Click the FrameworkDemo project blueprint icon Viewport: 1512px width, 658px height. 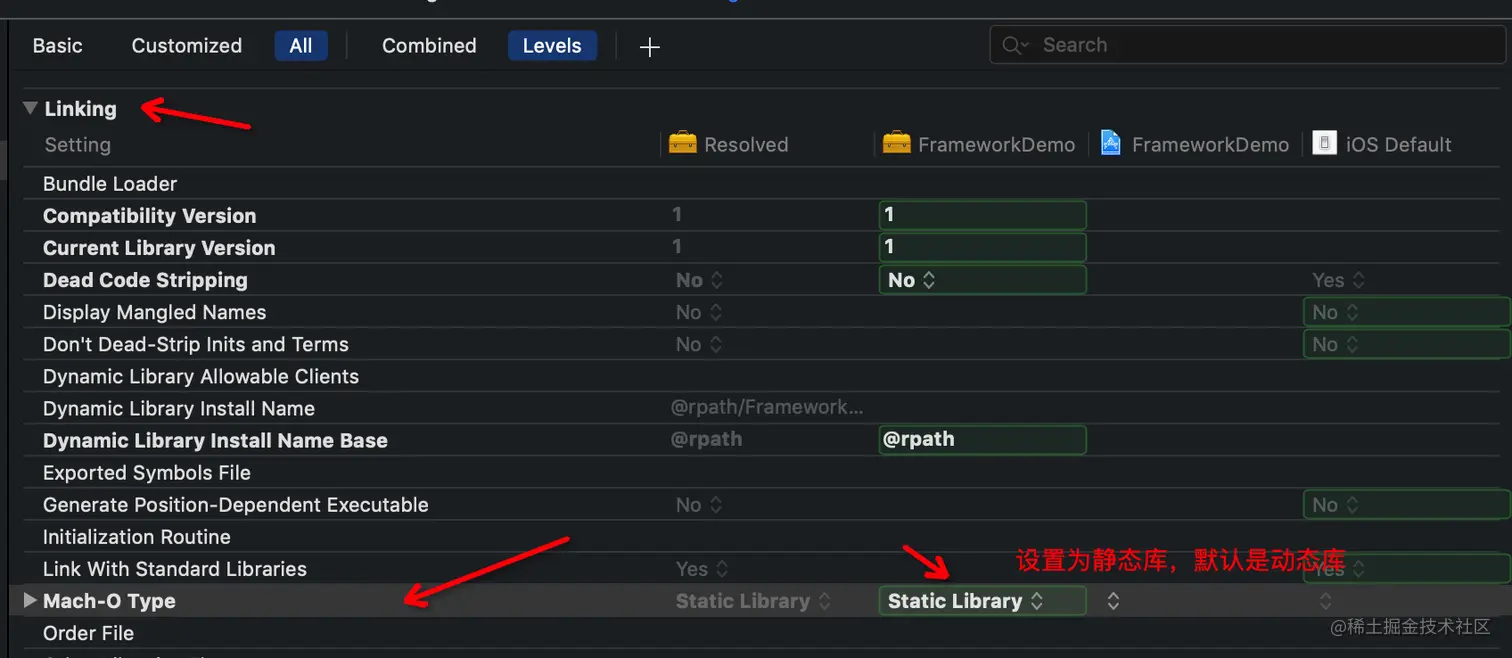pos(1111,143)
